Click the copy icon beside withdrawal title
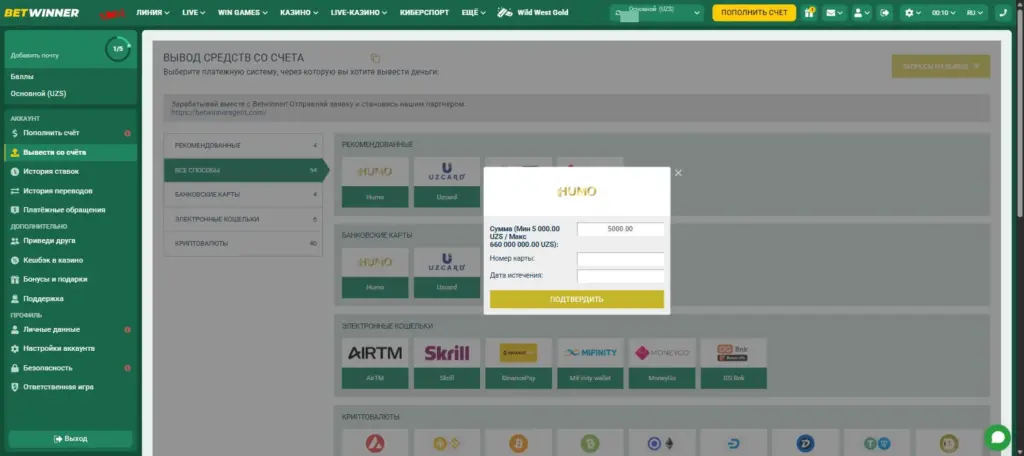Image resolution: width=1024 pixels, height=456 pixels. coord(375,58)
